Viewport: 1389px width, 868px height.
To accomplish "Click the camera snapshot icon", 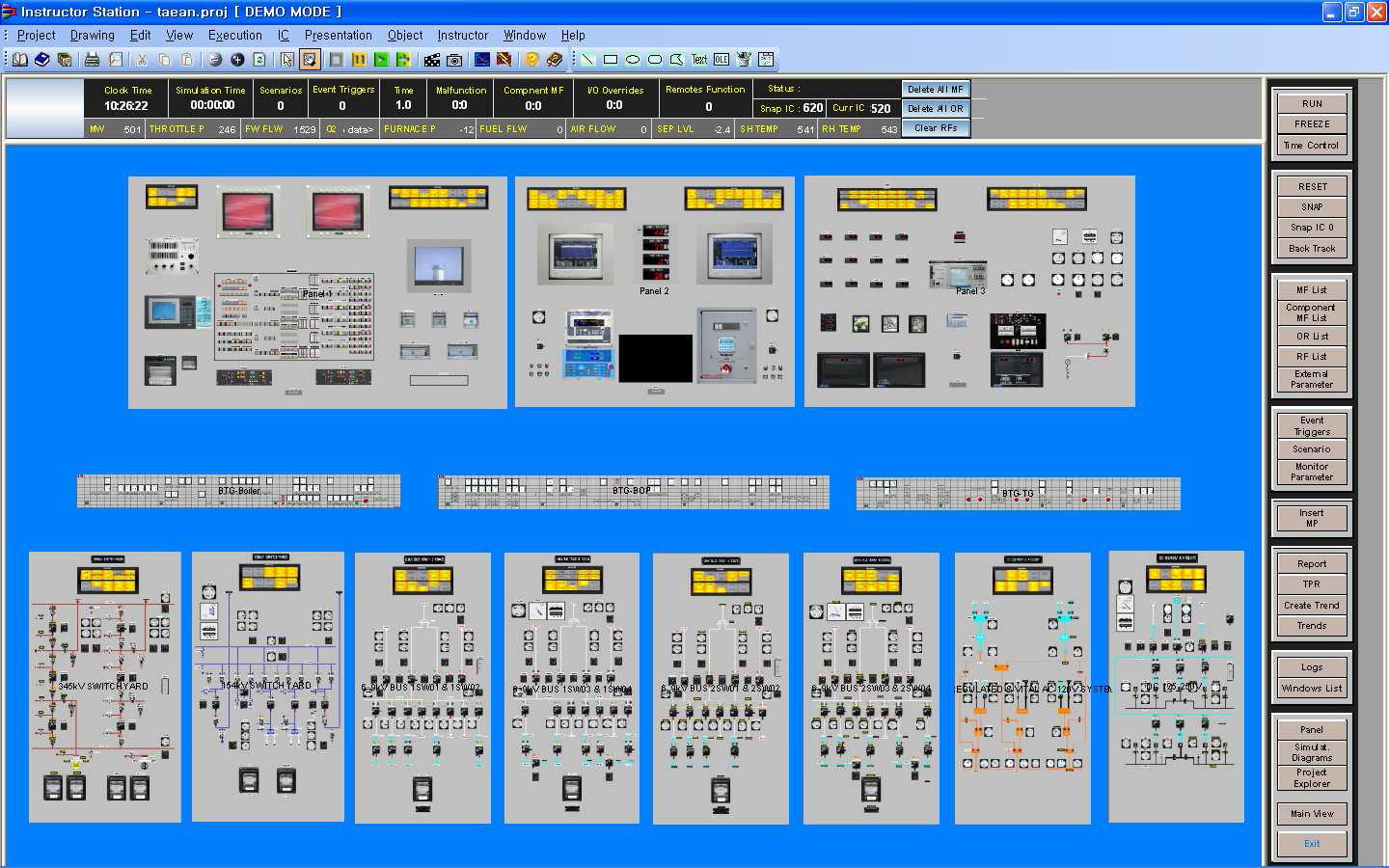I will (x=454, y=60).
